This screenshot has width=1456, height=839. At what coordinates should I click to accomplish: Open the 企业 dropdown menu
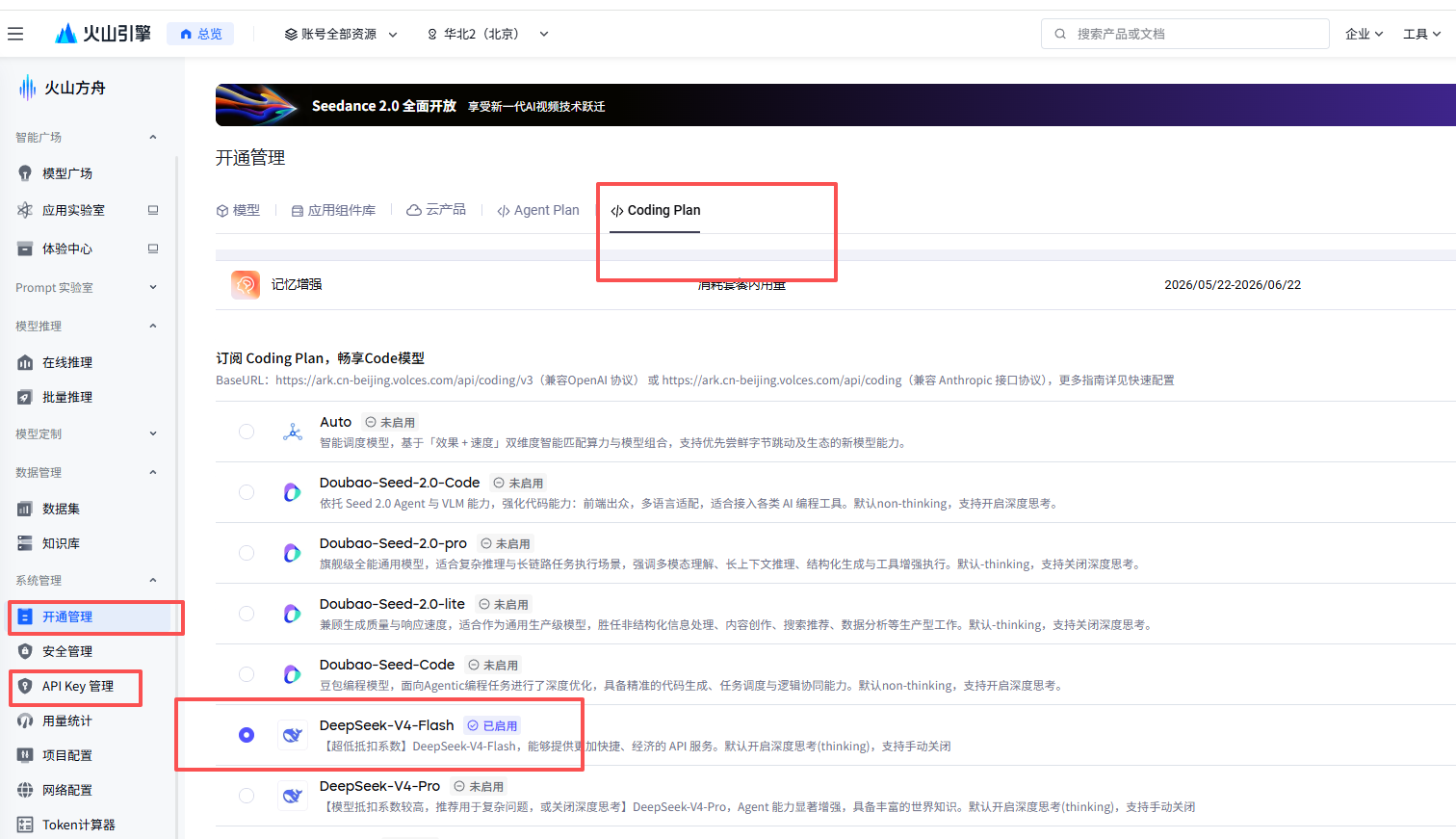click(1365, 34)
